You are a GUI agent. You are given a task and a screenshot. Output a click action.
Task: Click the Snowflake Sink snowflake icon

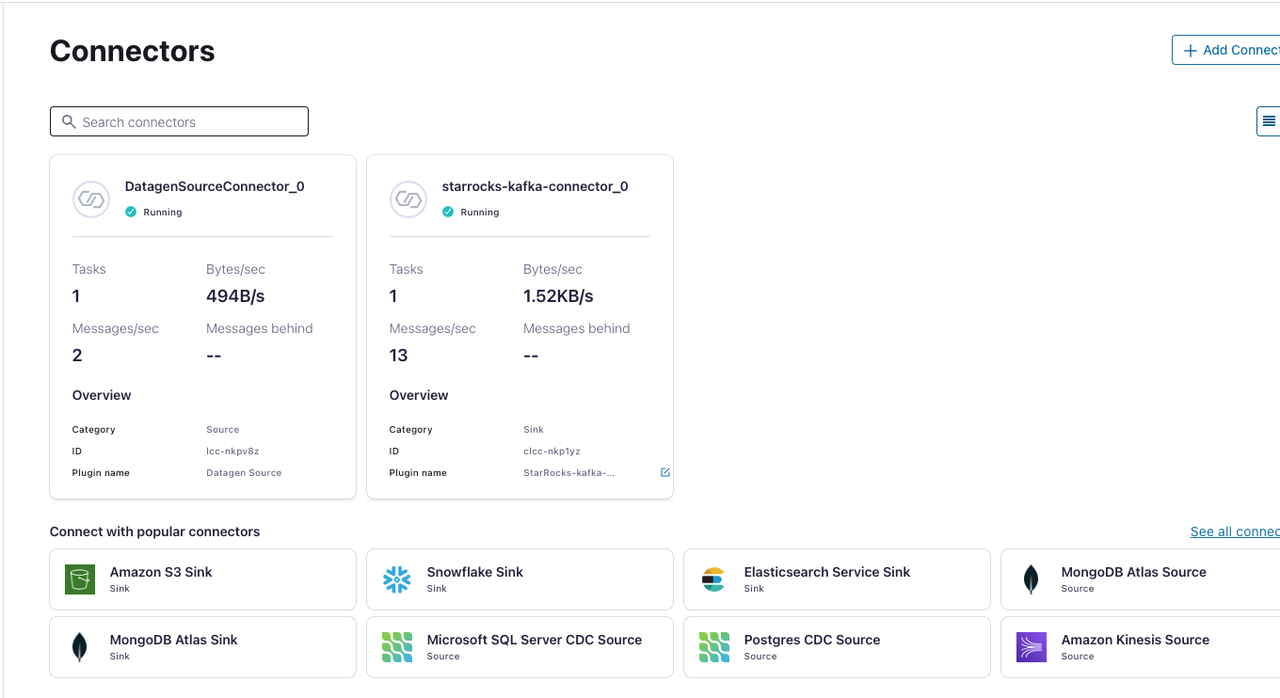click(x=397, y=579)
